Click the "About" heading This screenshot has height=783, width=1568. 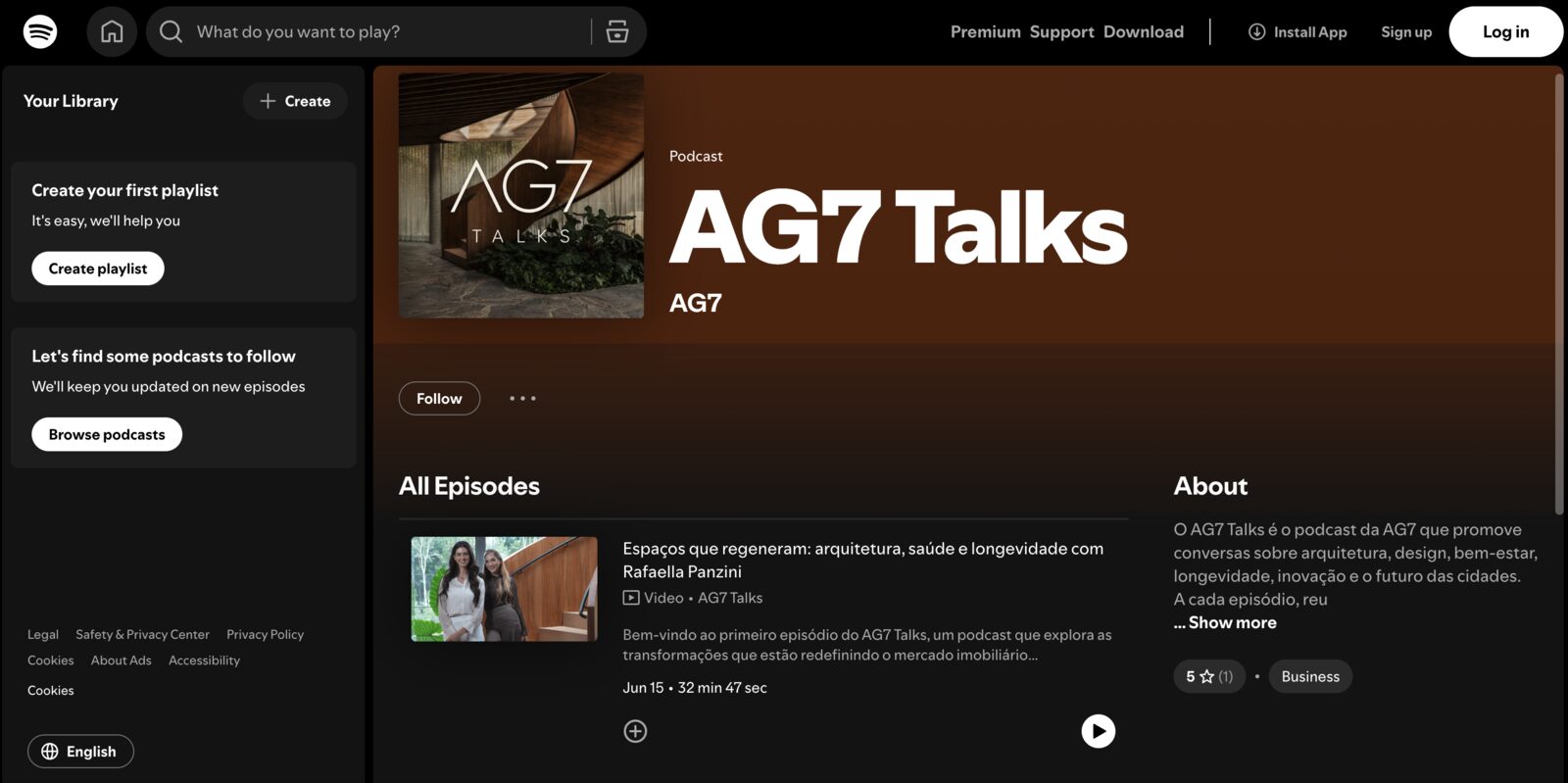(x=1210, y=486)
